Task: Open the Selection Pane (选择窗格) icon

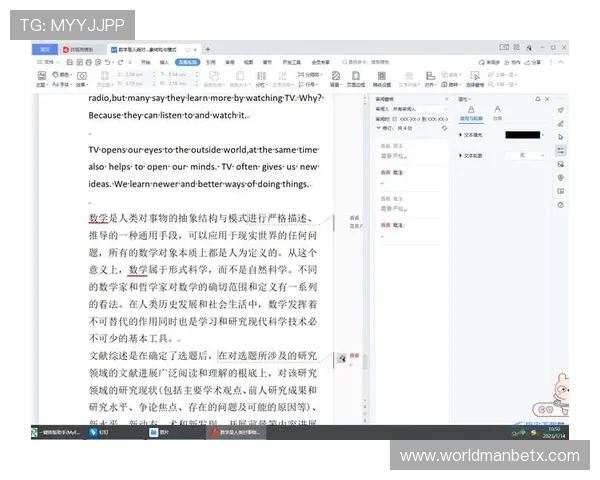Action: click(475, 79)
